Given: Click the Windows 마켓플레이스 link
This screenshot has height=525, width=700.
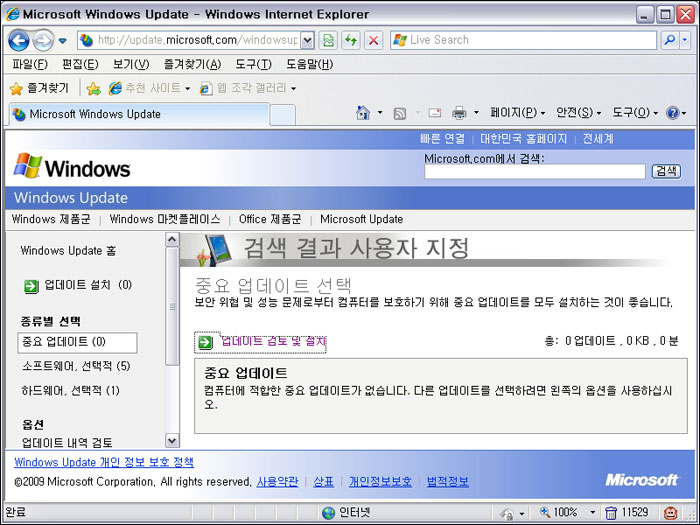Looking at the screenshot, I should click(x=165, y=219).
